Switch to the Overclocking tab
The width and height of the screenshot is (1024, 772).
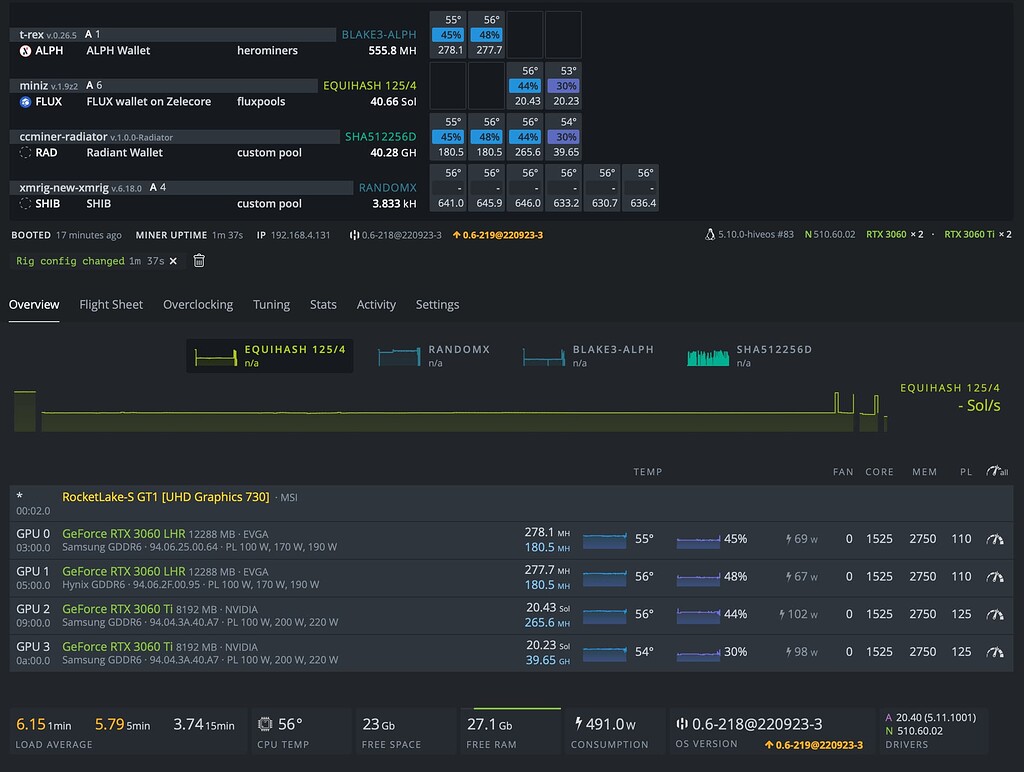[x=198, y=304]
